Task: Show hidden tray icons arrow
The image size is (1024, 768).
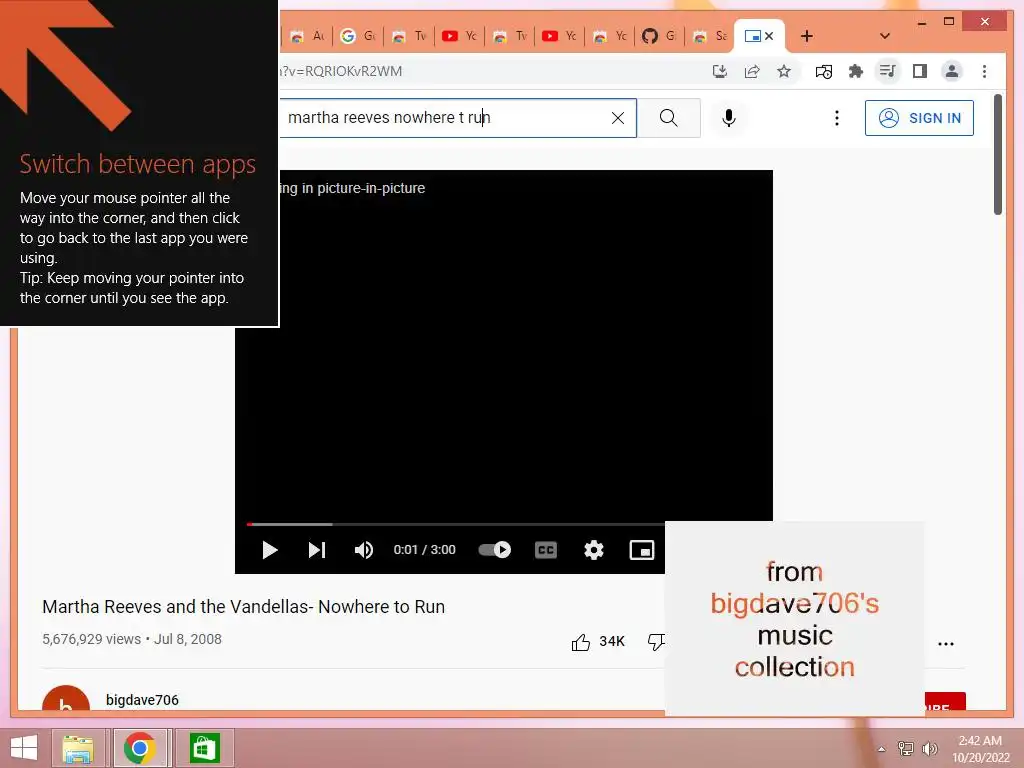Action: 881,749
